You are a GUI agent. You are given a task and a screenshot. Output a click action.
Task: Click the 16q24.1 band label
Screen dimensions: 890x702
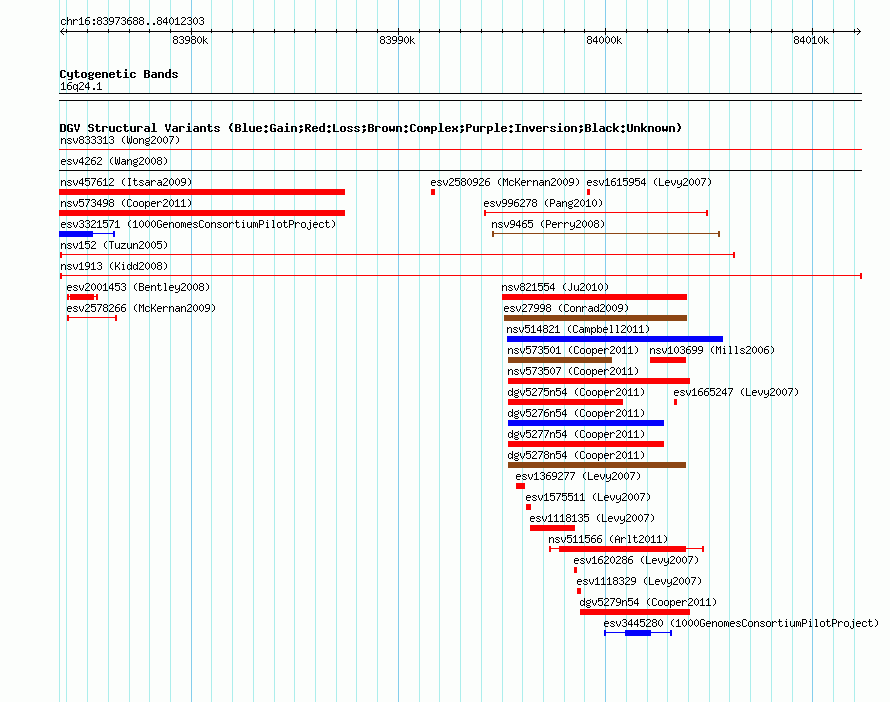(x=81, y=86)
